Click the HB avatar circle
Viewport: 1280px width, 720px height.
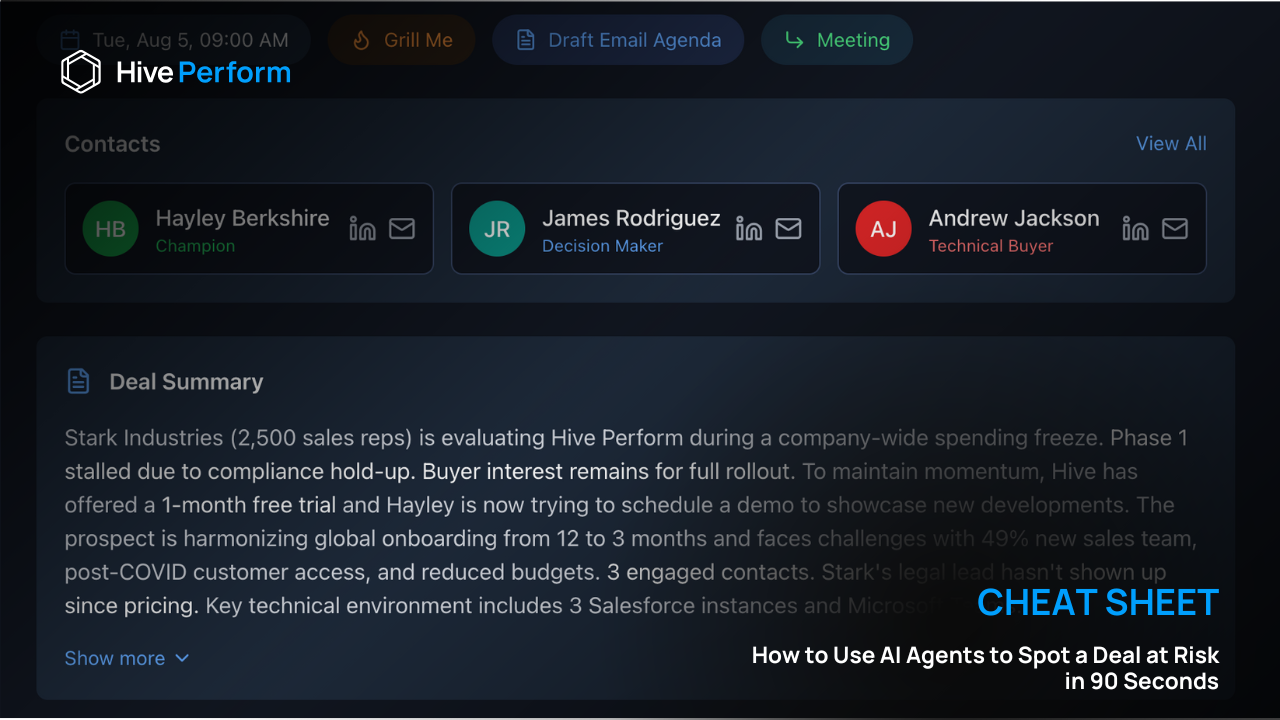click(x=110, y=229)
